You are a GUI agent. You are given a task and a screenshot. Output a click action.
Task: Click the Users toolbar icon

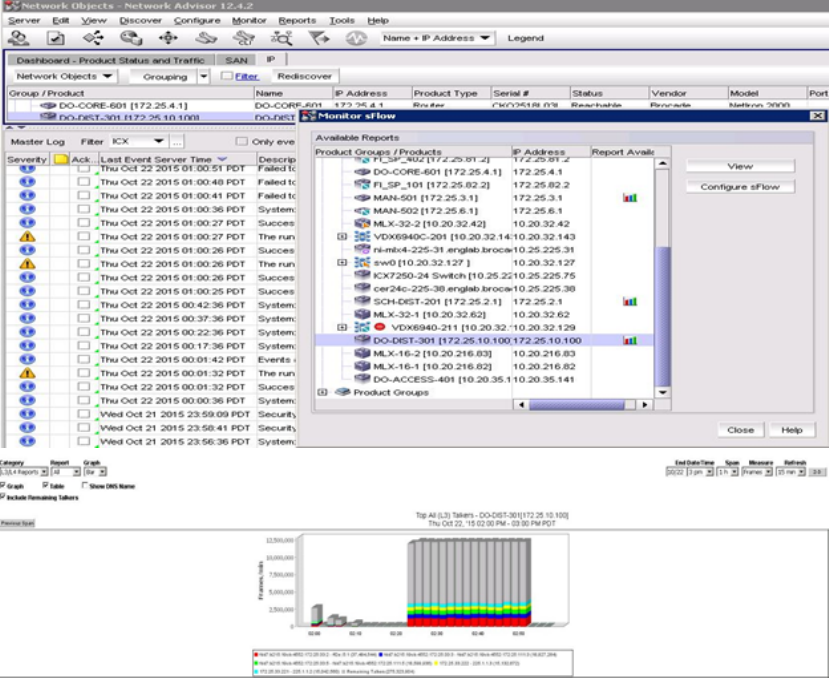coord(19,38)
